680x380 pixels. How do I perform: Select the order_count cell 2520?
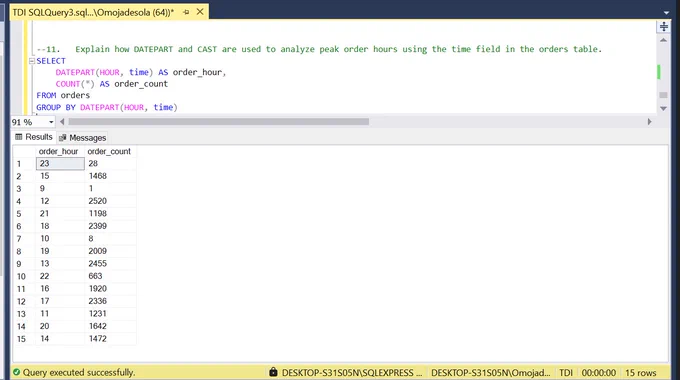(110, 201)
